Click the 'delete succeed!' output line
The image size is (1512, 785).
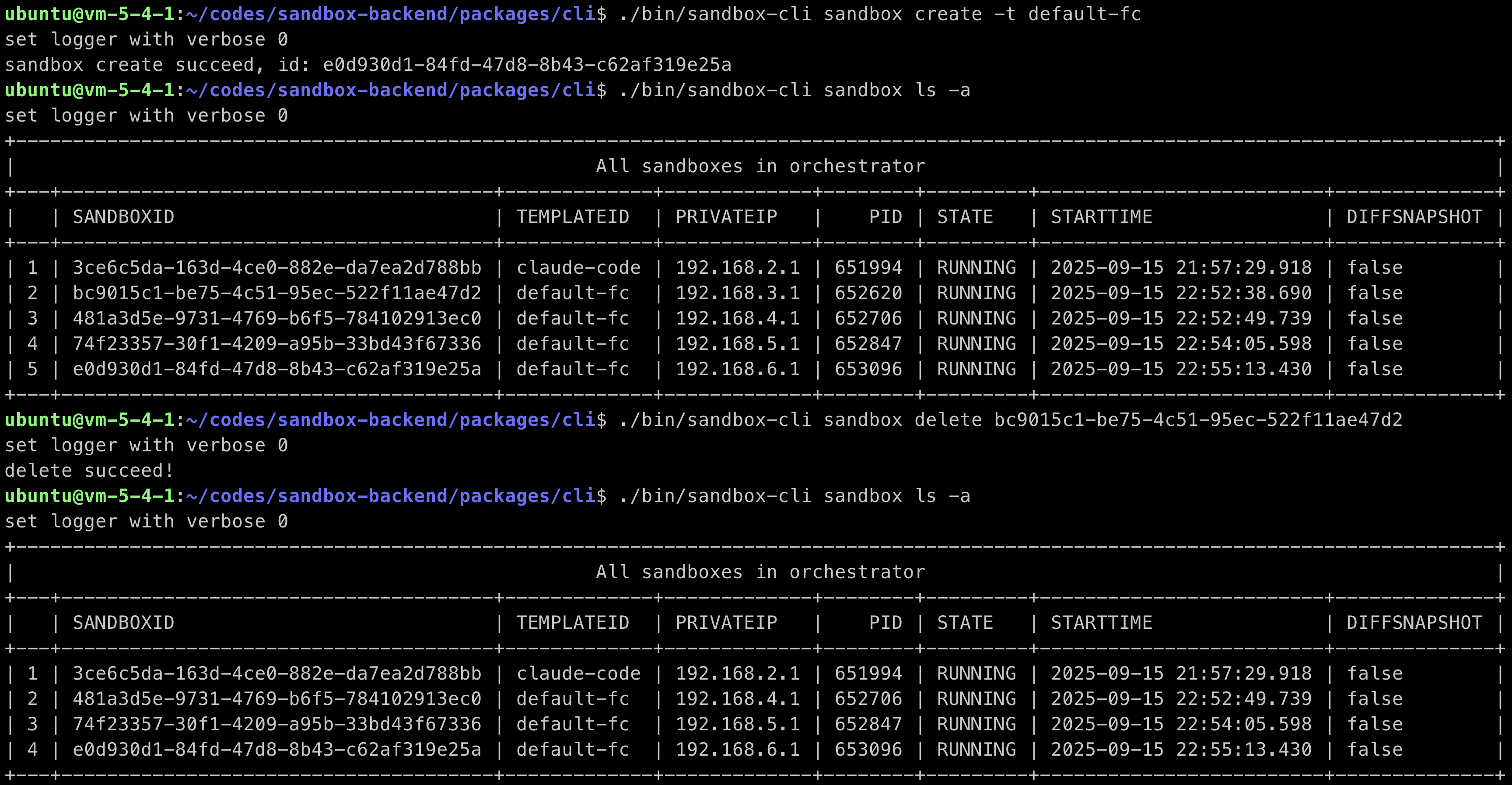coord(89,471)
